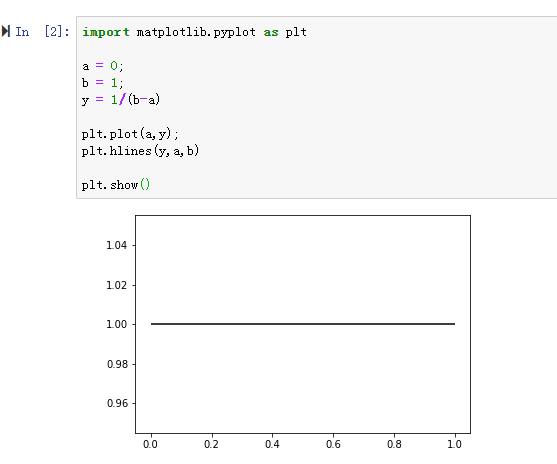Click the code line 'y = 1/(b-a)'
This screenshot has height=464, width=557.
[x=121, y=100]
